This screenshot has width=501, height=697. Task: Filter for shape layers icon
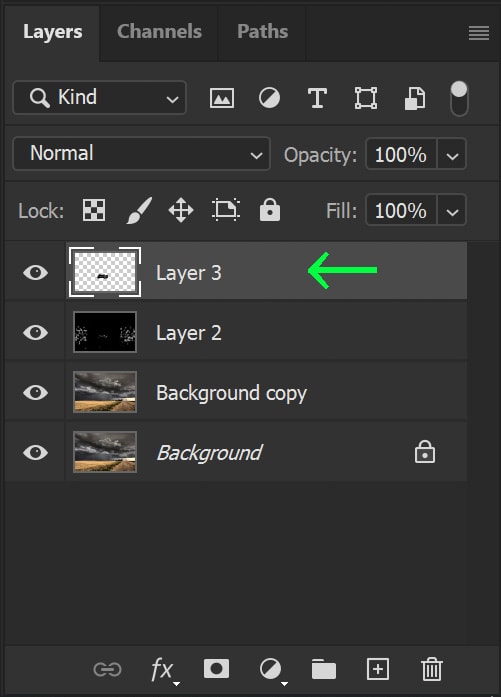366,98
